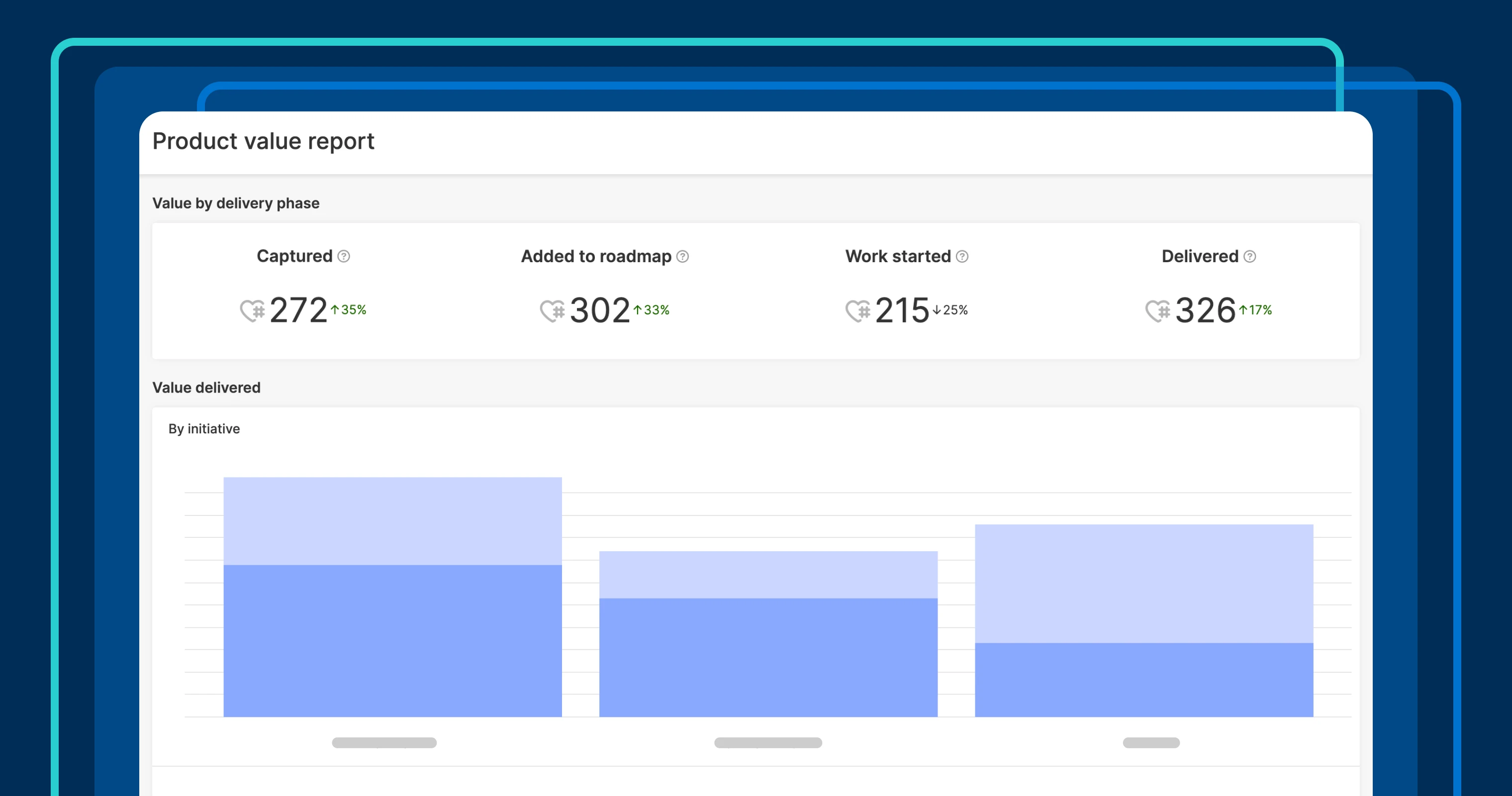This screenshot has height=796, width=1512.
Task: Select the Added to roadmap heading
Action: point(596,257)
